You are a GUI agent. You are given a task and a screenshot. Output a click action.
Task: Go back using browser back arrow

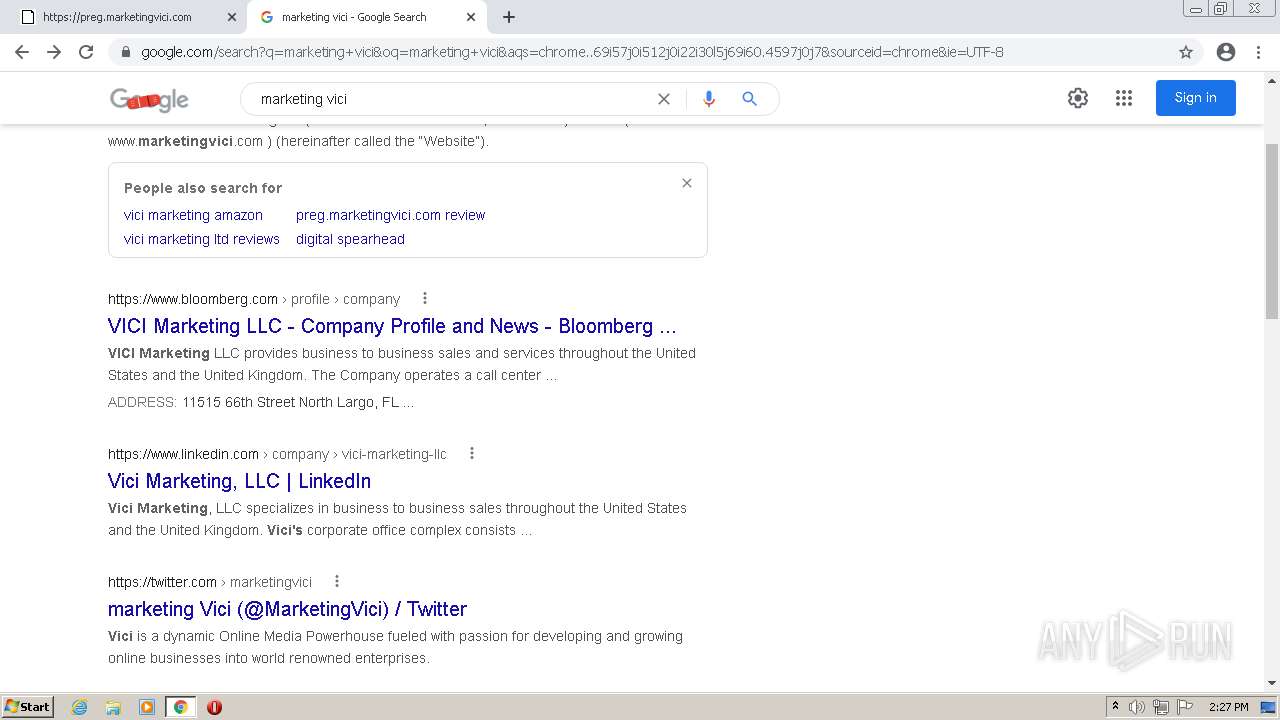[22, 52]
